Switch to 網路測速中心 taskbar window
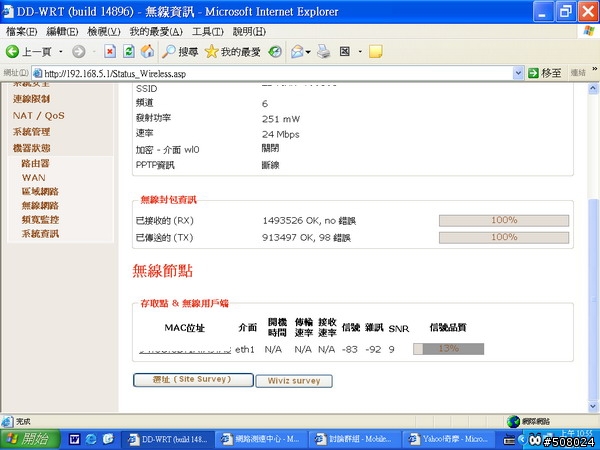600x450 pixels. pos(261,439)
